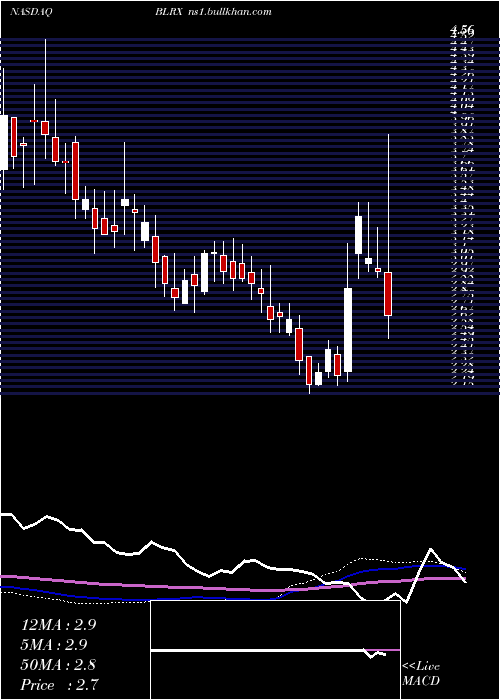Click the tall white candlestick body before the rebound peak
500x700 pixels.
[348, 330]
